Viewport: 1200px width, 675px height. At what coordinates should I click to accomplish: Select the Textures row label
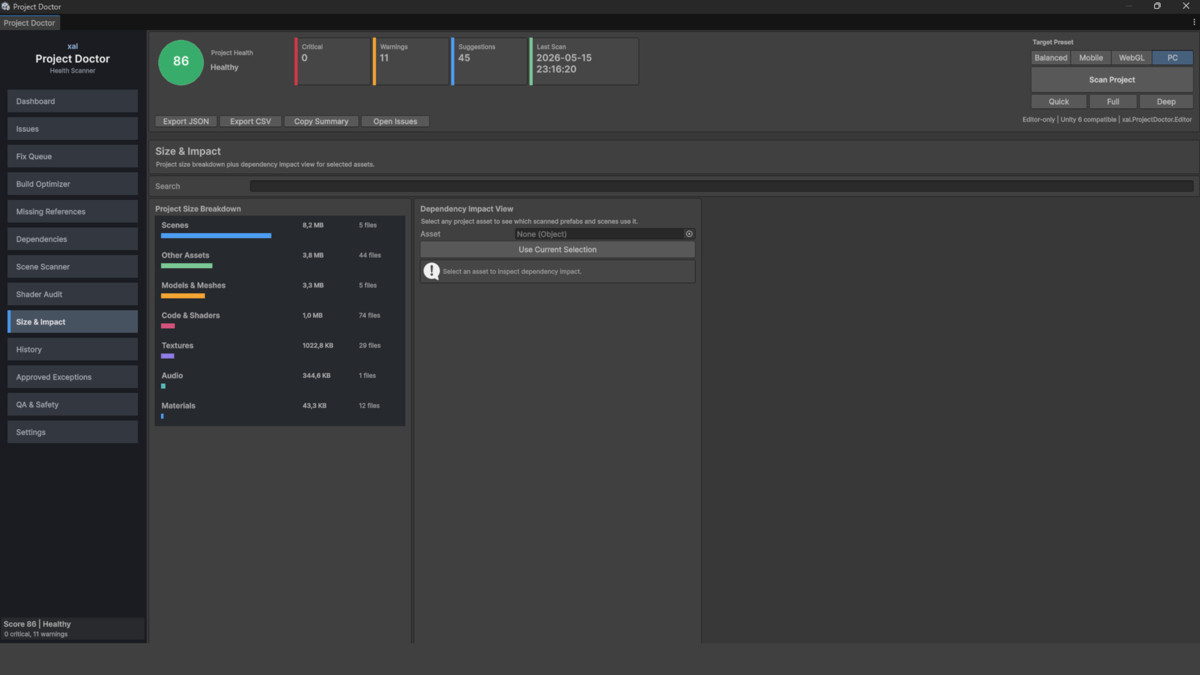tap(178, 345)
